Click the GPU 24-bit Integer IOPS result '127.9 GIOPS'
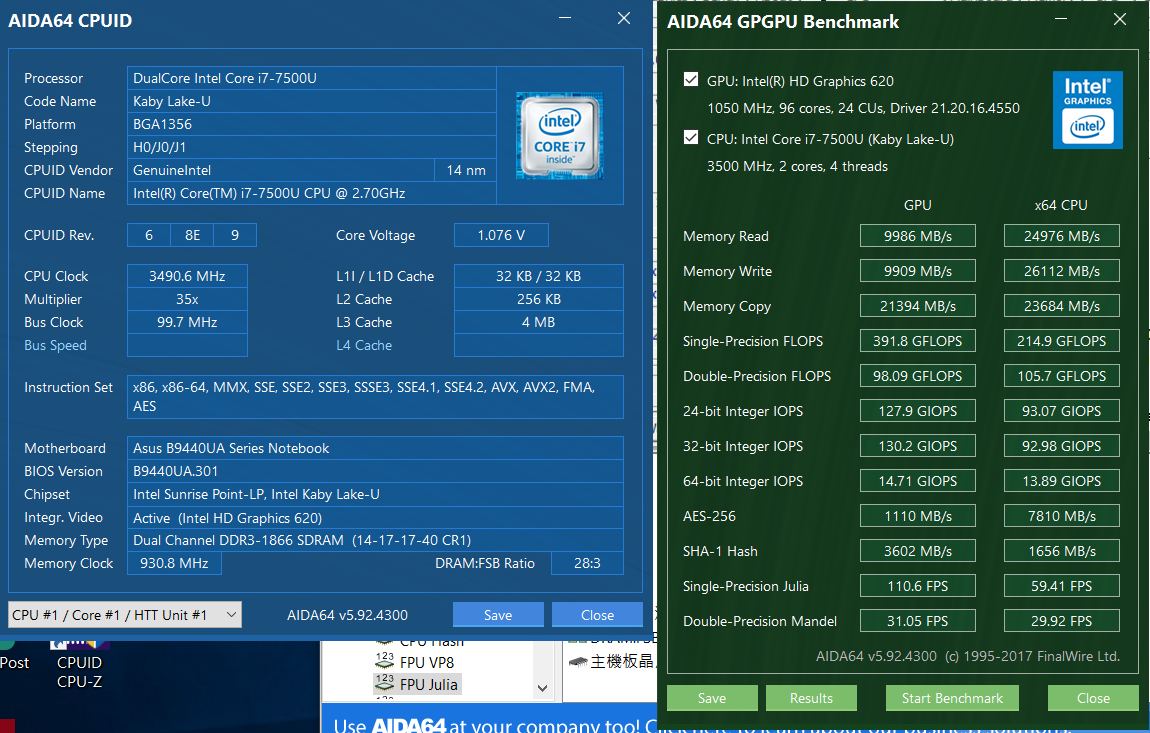1150x733 pixels. [918, 411]
